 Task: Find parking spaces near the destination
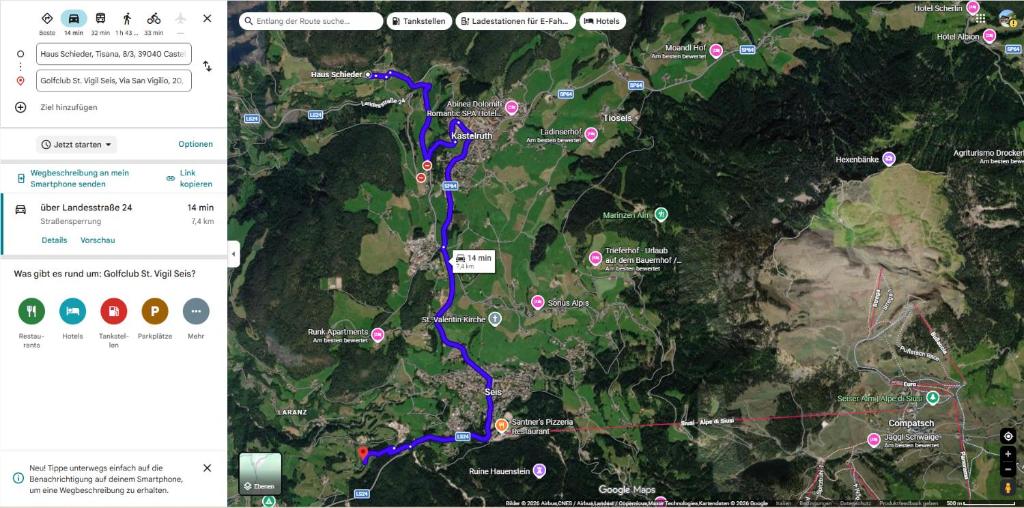(155, 311)
